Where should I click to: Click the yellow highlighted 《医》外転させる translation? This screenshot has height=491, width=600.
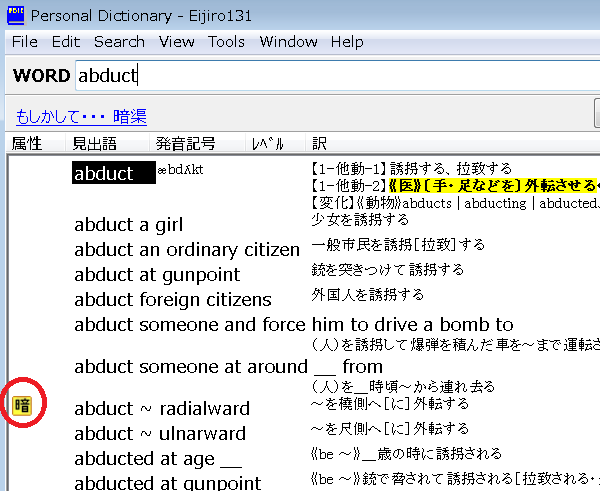click(x=494, y=186)
